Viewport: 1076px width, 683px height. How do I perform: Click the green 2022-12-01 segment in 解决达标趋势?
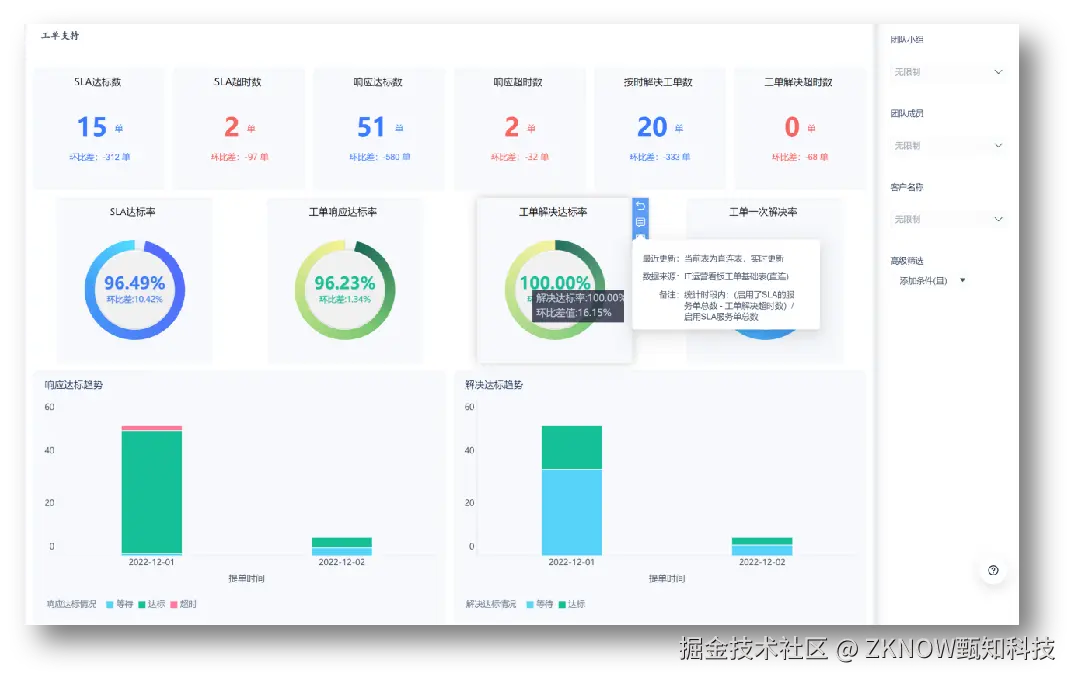572,448
